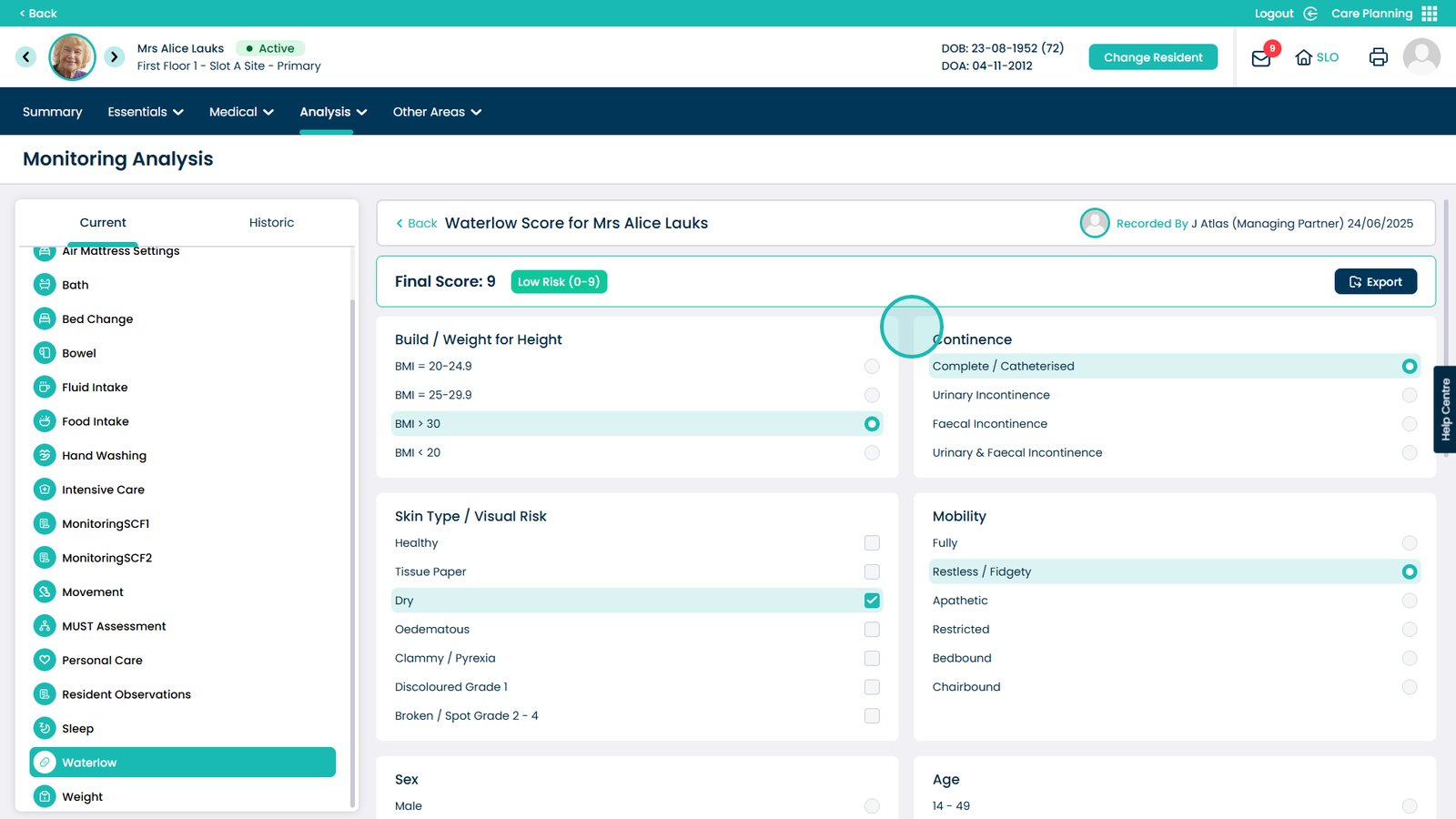Click the Export button
Viewport: 1456px width, 819px height.
(1375, 282)
